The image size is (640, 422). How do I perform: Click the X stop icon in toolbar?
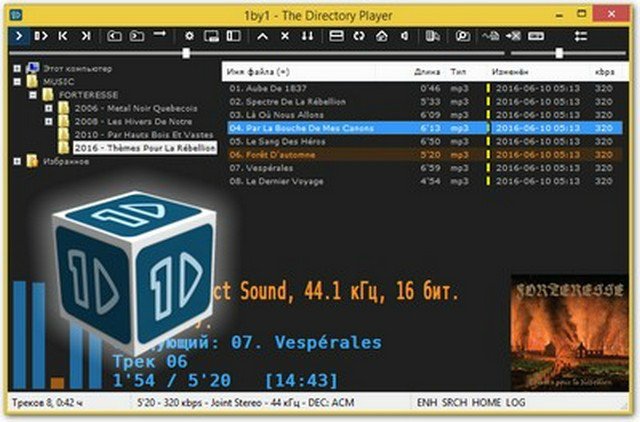point(285,36)
